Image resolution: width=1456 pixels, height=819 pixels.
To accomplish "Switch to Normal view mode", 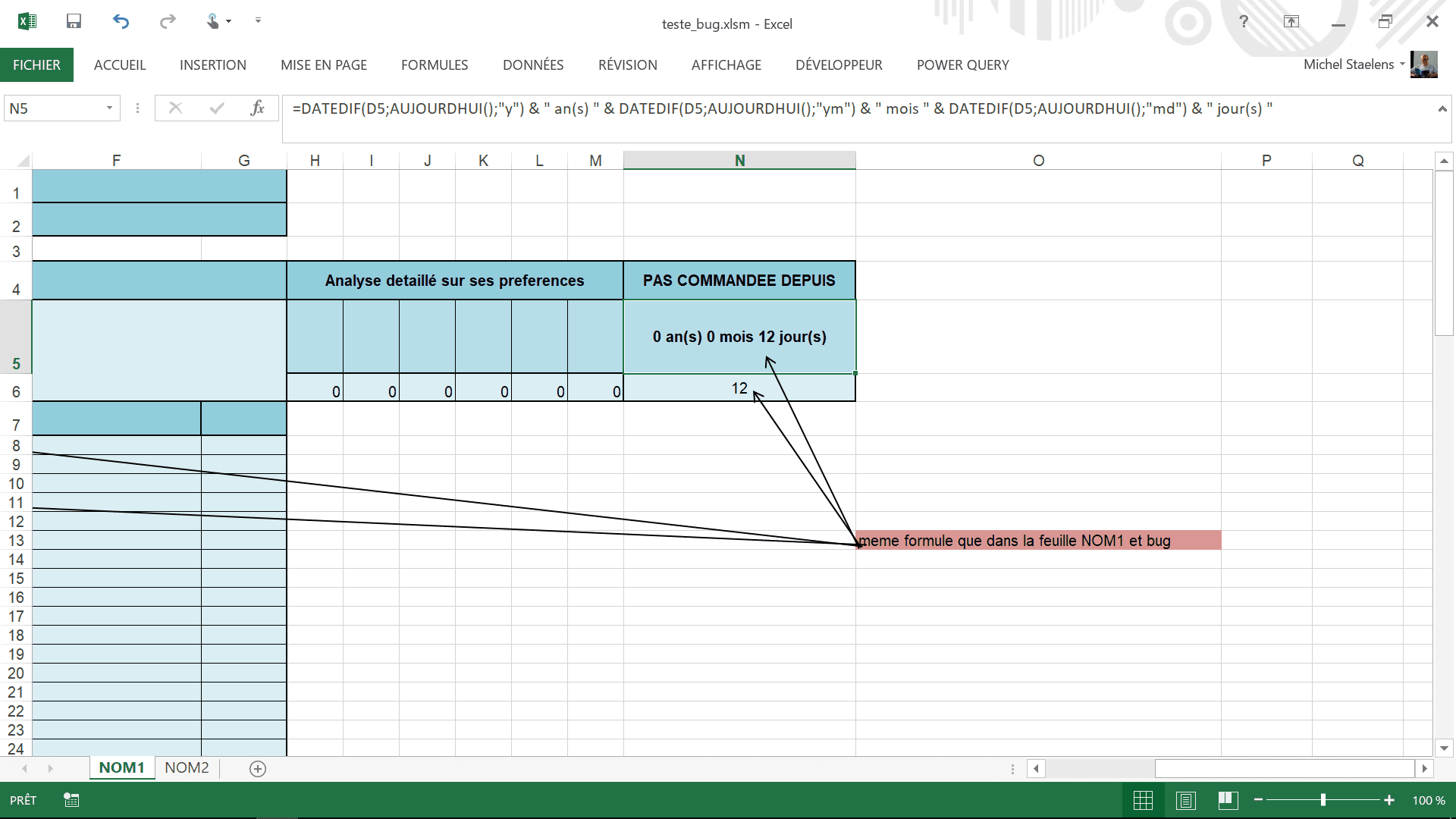I will 1143,800.
